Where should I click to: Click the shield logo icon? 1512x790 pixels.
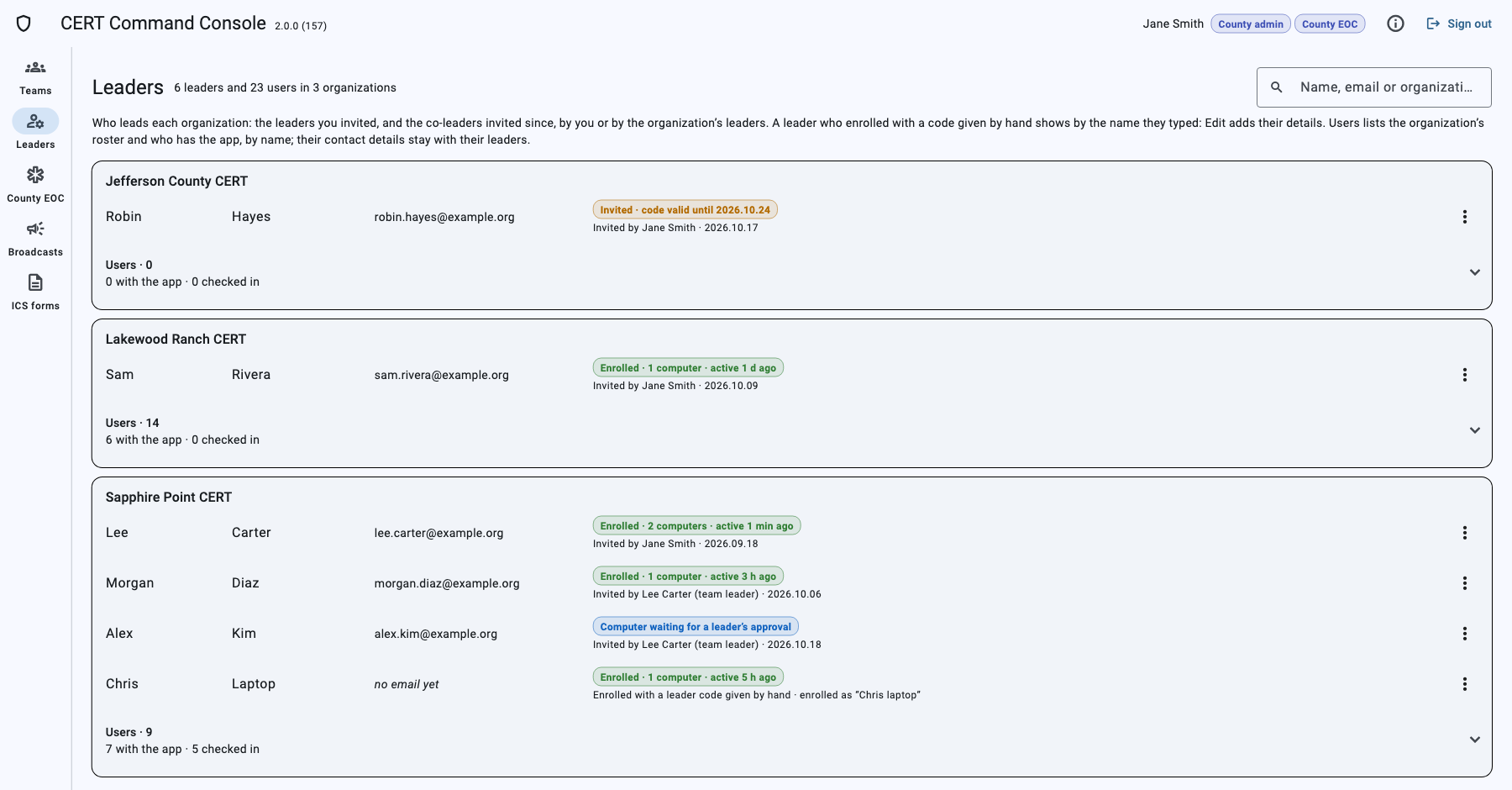coord(24,24)
